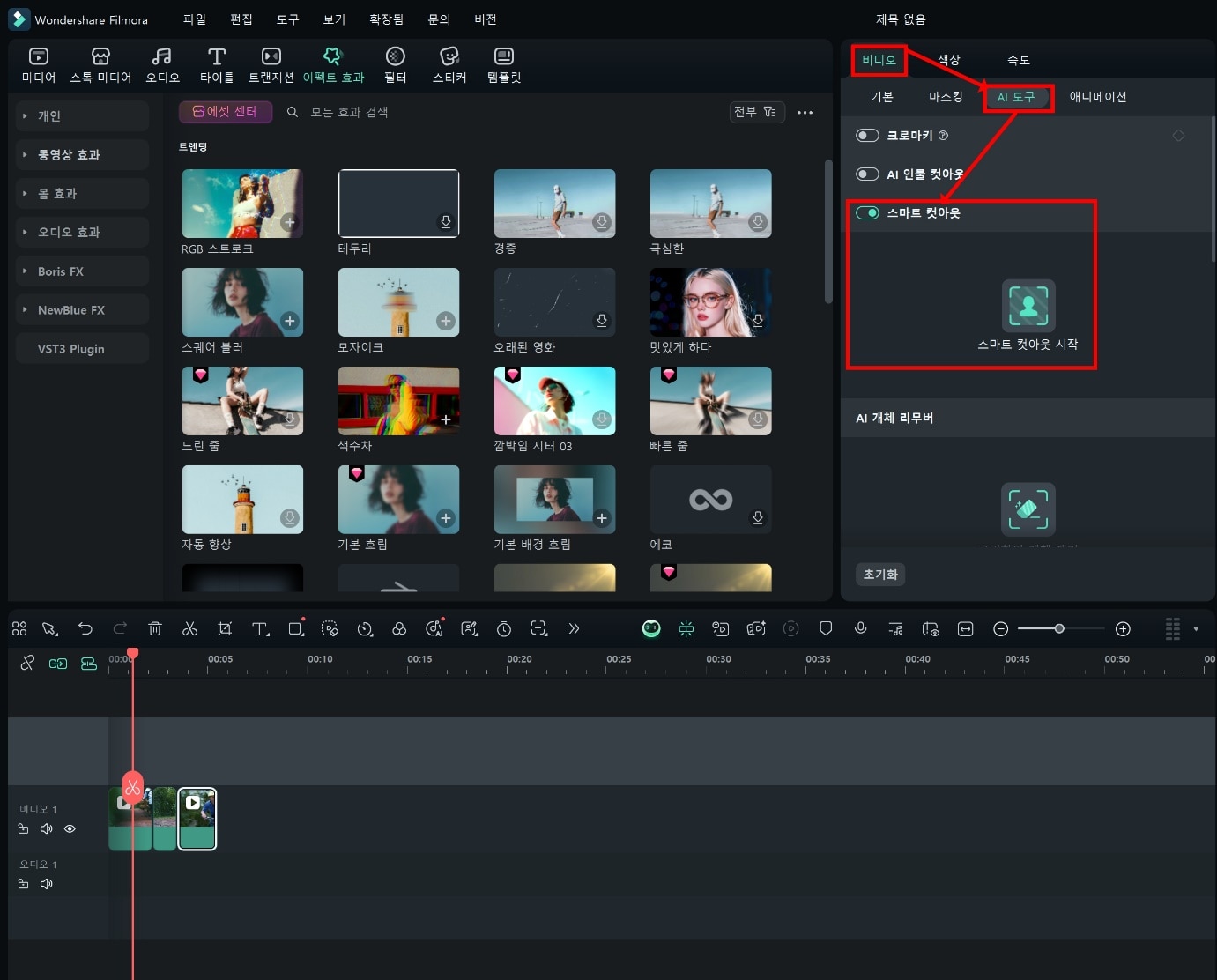
Task: Click the delete trash icon in timeline toolbar
Action: pos(155,628)
